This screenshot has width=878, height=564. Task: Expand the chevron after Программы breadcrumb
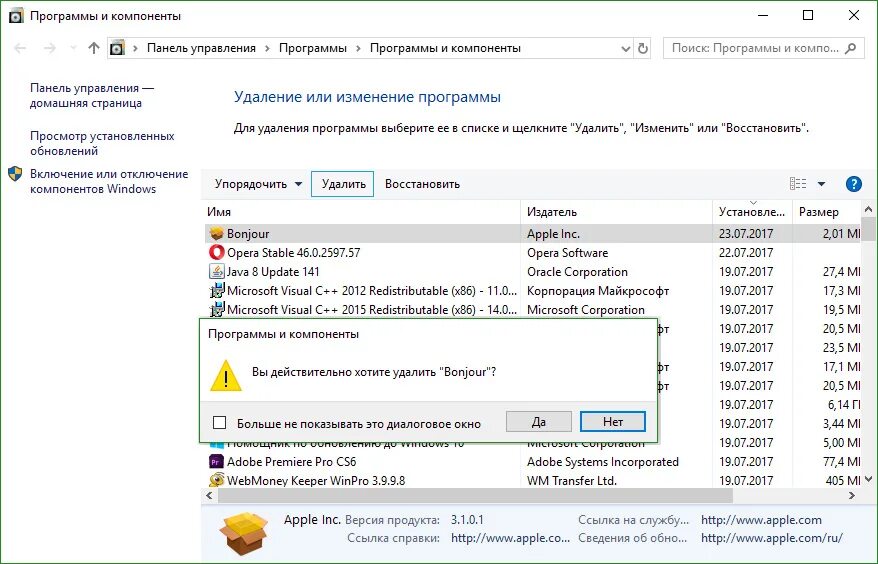pyautogui.click(x=358, y=49)
